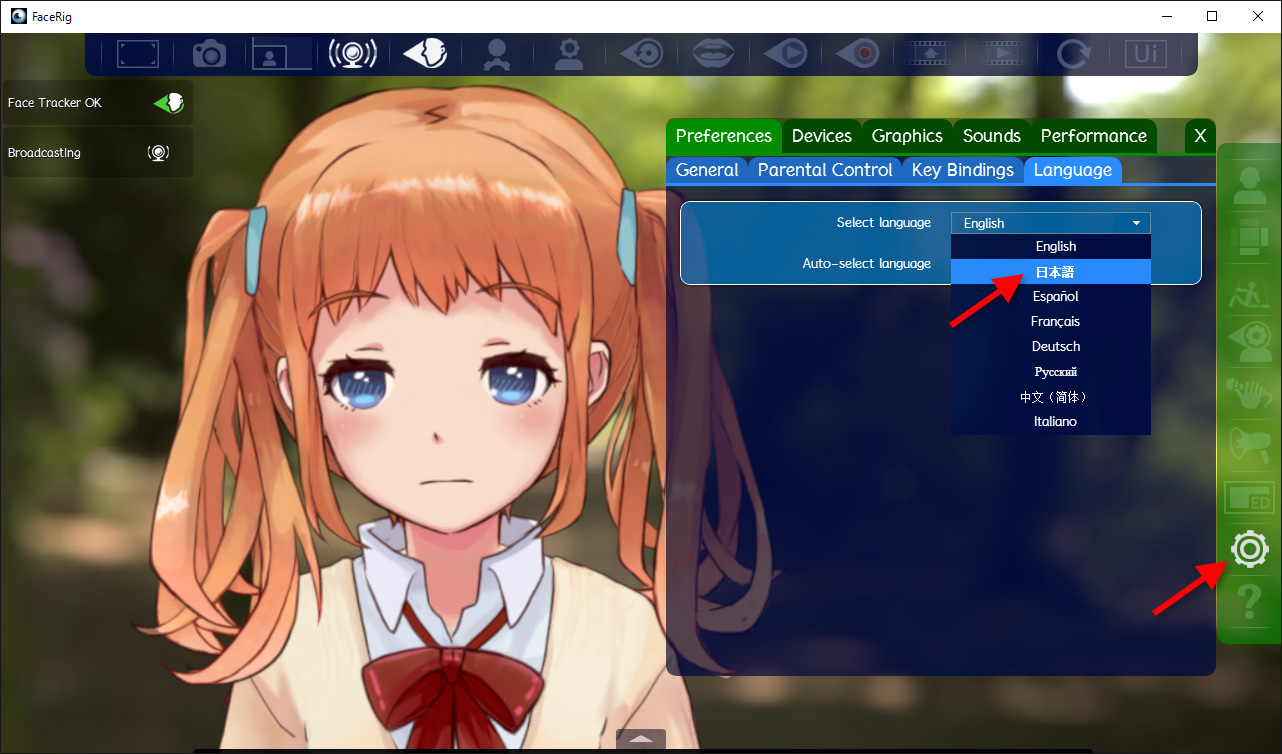Open the swing environment icon in the sidebar
1282x754 pixels.
coord(1250,291)
